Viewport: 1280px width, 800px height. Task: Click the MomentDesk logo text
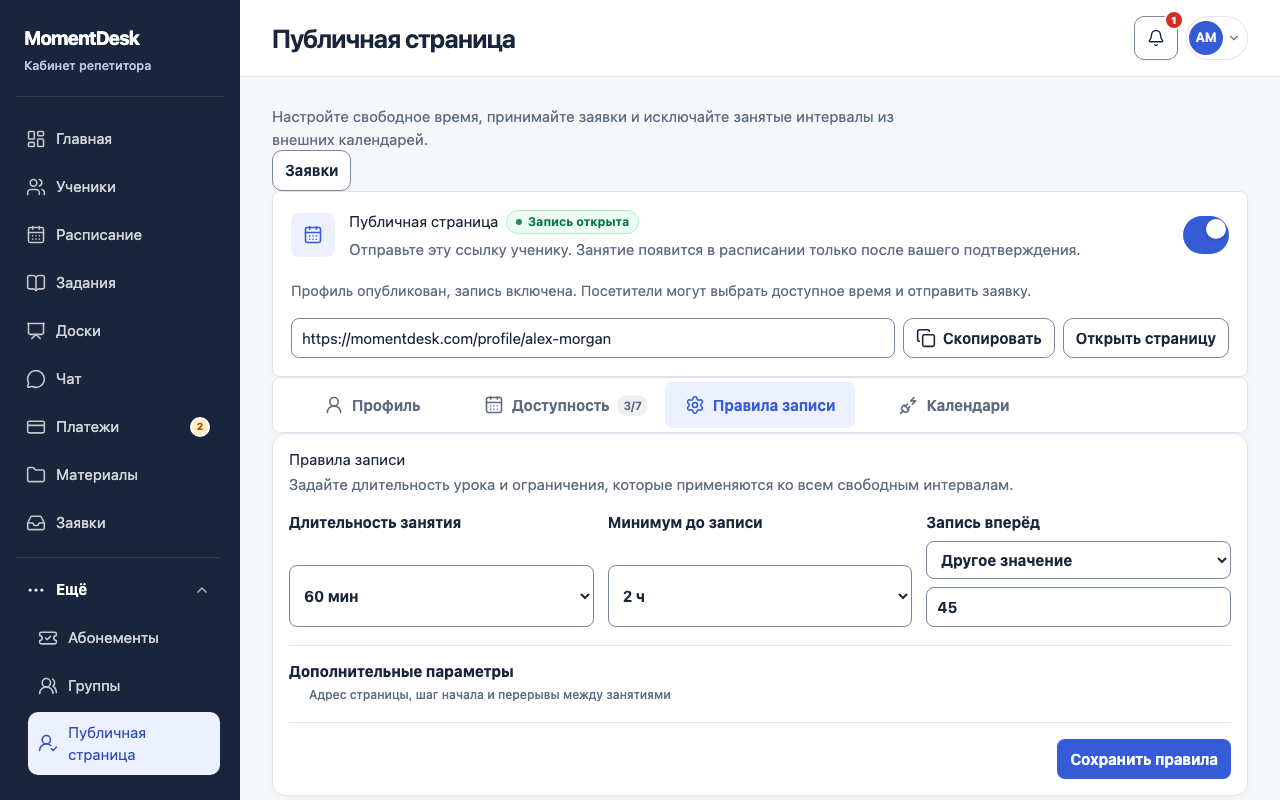pos(82,39)
